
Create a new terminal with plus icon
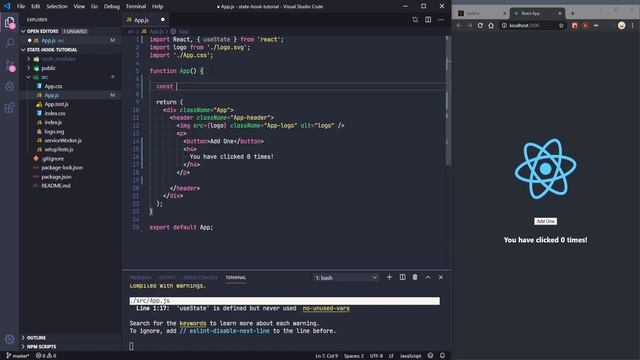tap(389, 277)
